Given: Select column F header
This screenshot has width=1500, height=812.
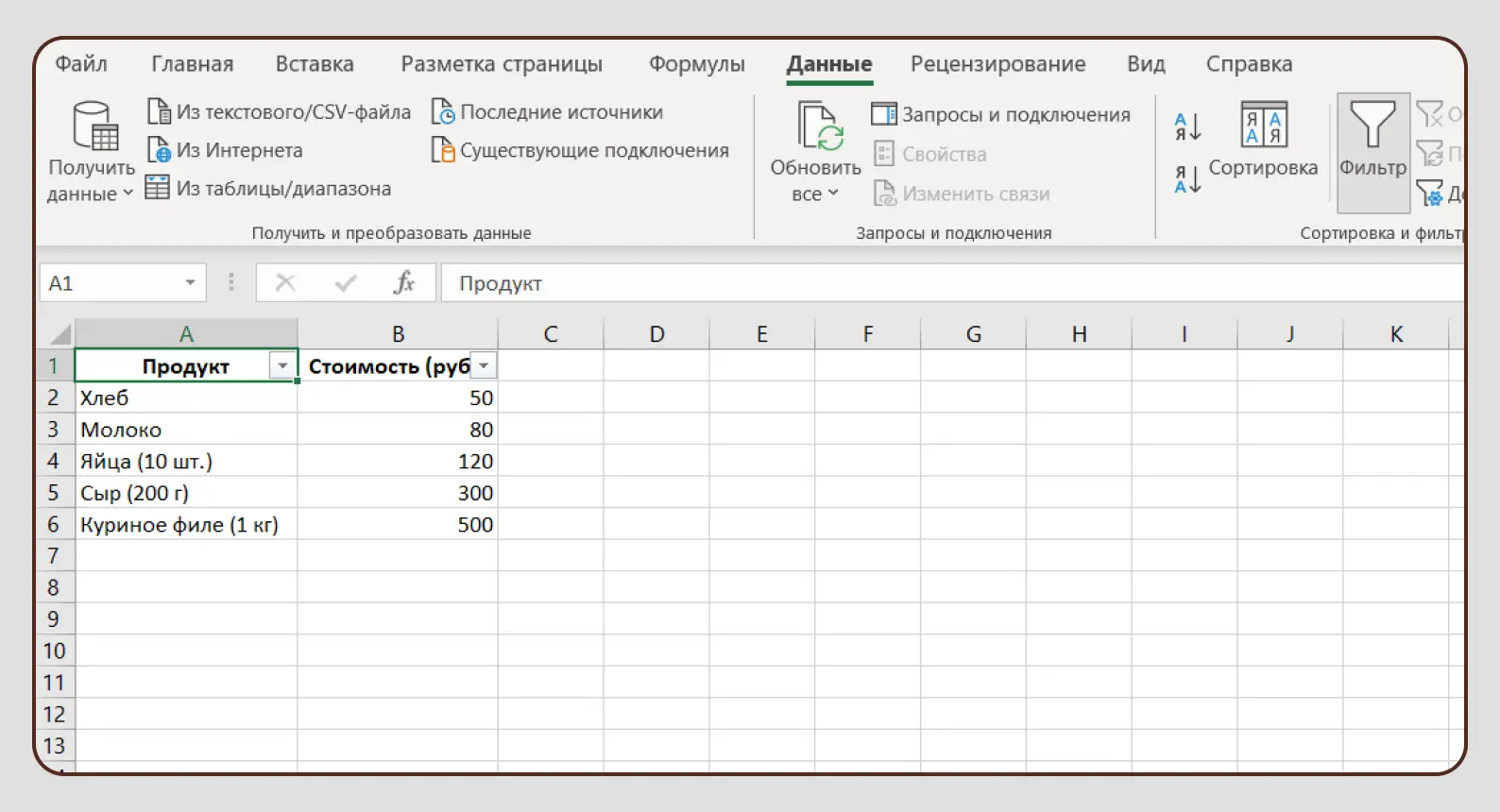Looking at the screenshot, I should pyautogui.click(x=868, y=333).
